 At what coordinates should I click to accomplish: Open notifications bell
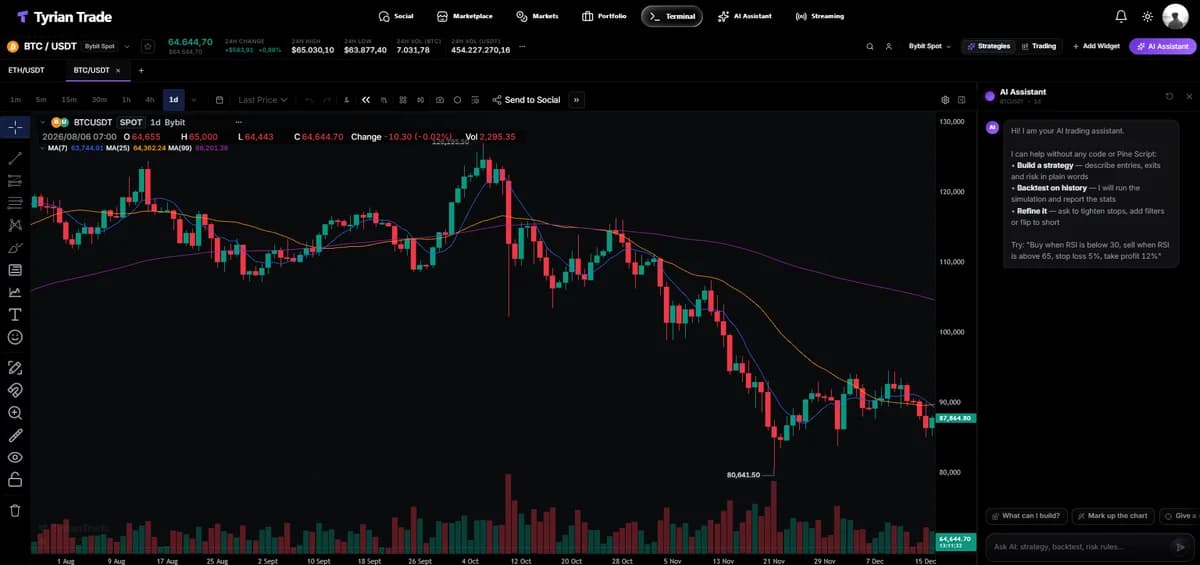1121,16
